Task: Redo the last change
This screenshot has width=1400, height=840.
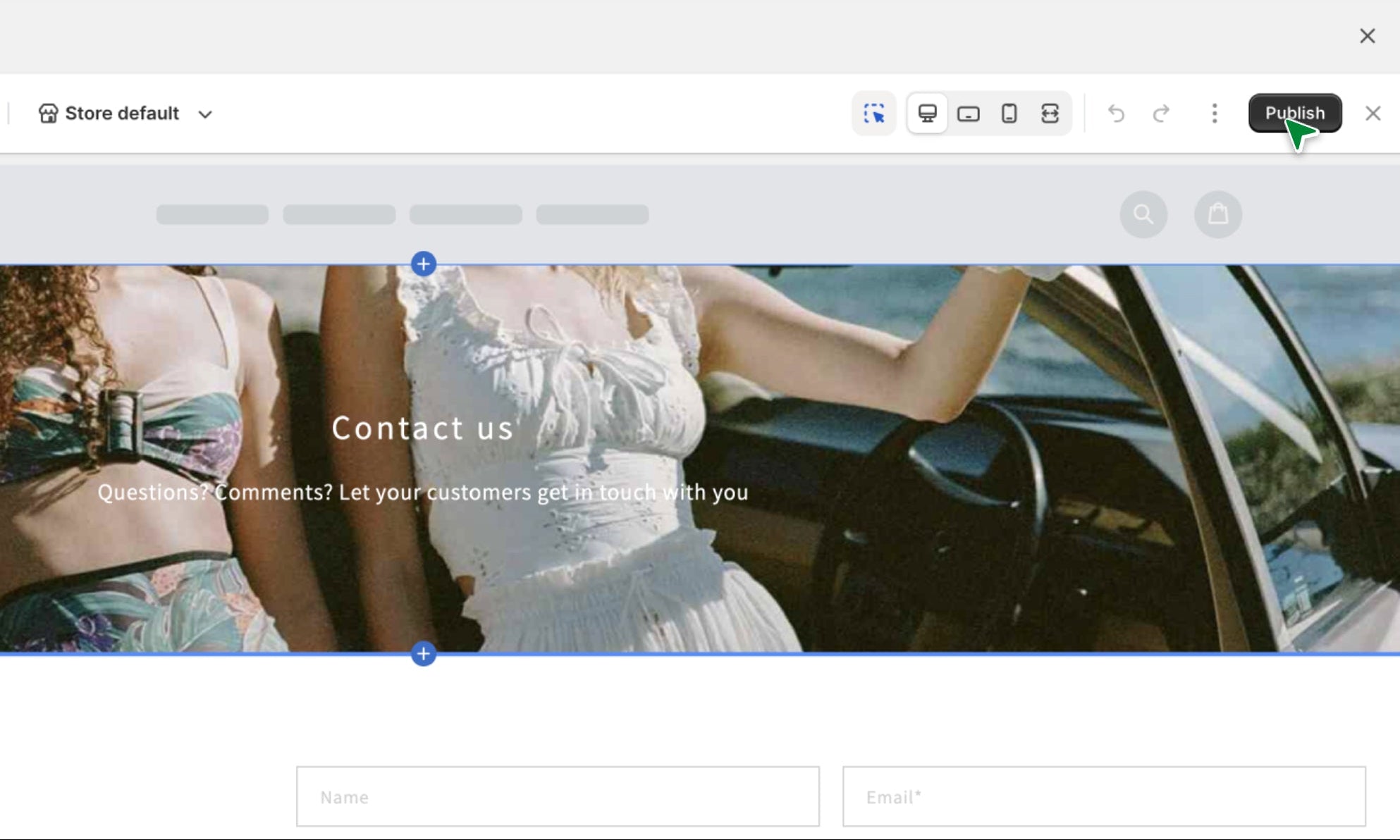Action: point(1161,113)
